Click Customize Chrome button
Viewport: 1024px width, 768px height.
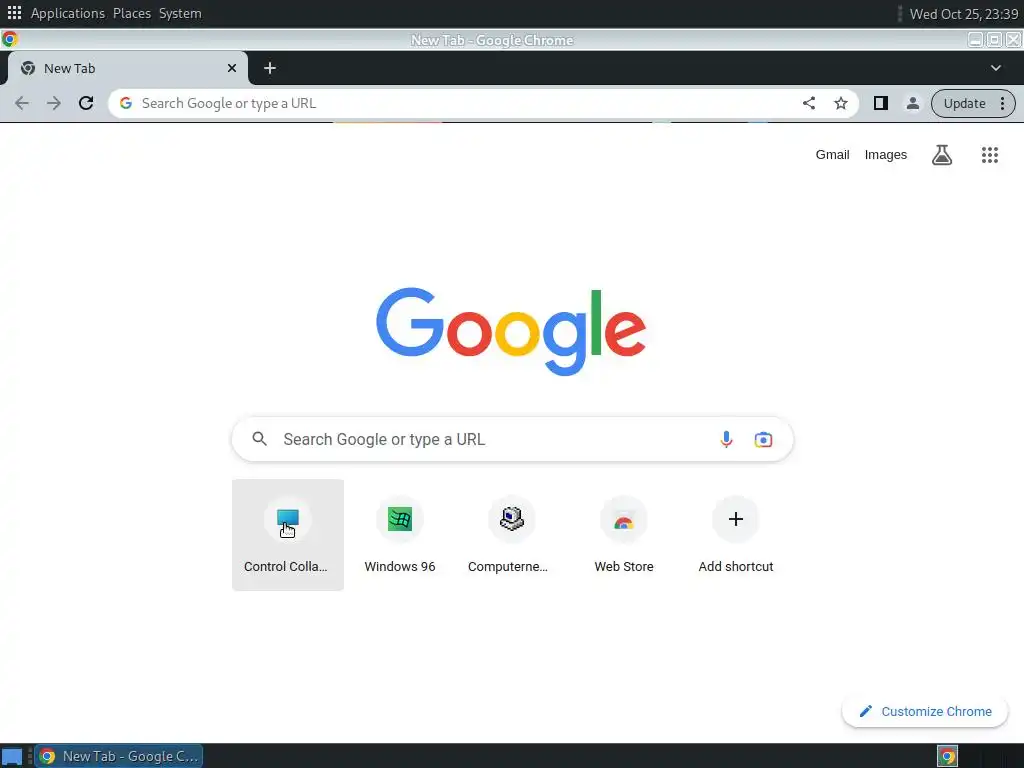[925, 711]
